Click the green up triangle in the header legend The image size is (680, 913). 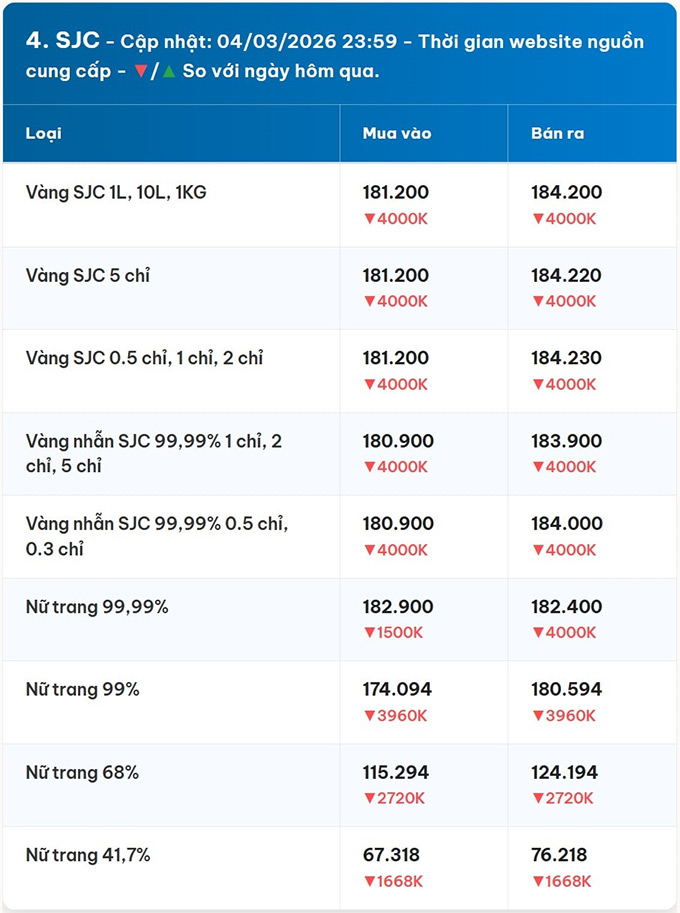click(x=168, y=73)
